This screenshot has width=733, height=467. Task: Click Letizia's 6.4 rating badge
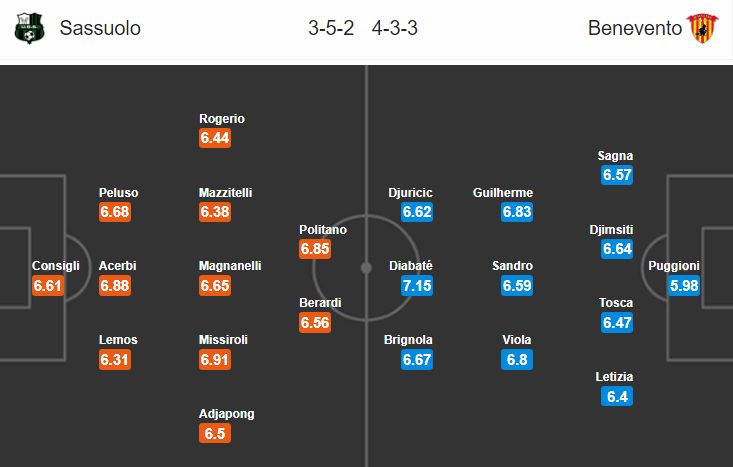point(617,396)
